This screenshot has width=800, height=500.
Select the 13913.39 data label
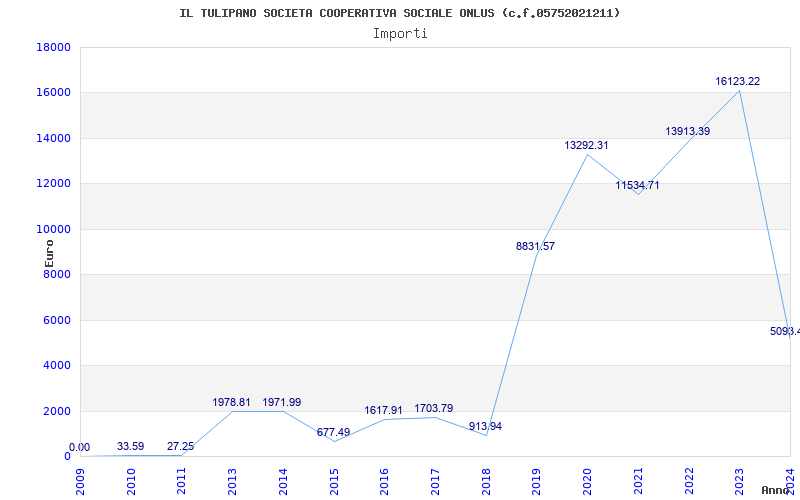[687, 131]
